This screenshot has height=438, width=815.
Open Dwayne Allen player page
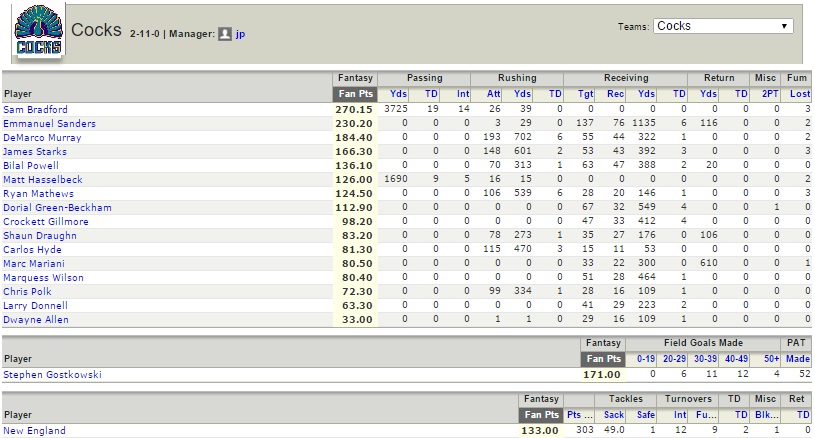point(36,320)
